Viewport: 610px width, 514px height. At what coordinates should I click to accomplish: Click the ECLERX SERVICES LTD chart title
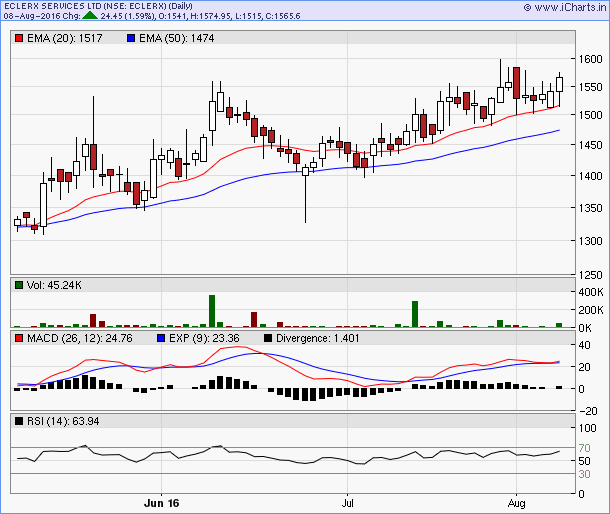[98, 6]
